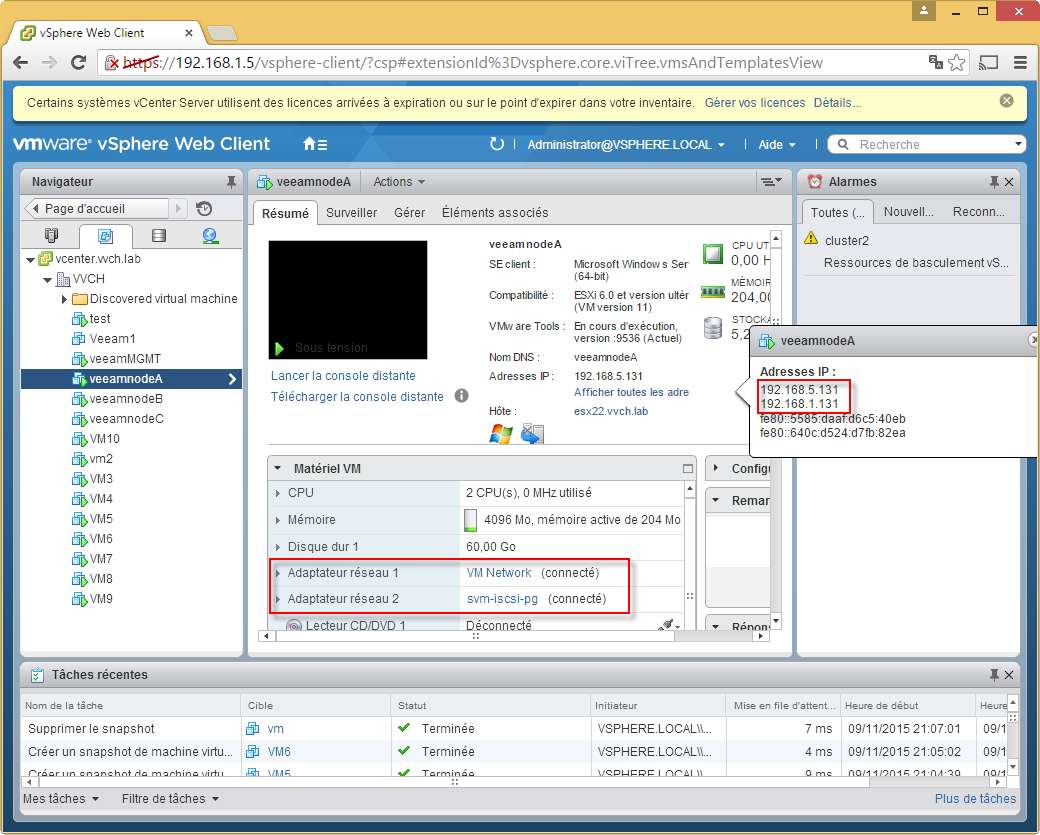Open the Filtre de tâches dropdown
This screenshot has height=835, width=1040.
click(x=170, y=799)
